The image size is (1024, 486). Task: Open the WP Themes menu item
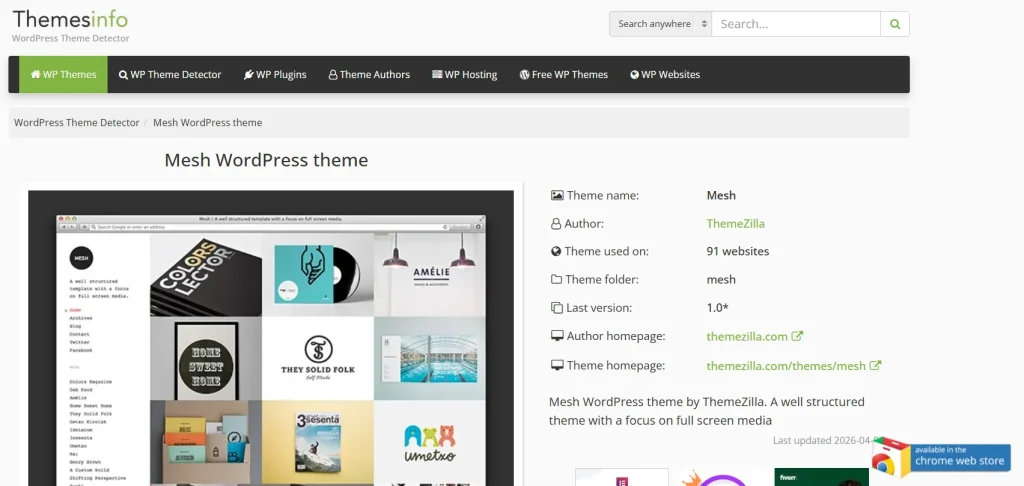click(63, 74)
